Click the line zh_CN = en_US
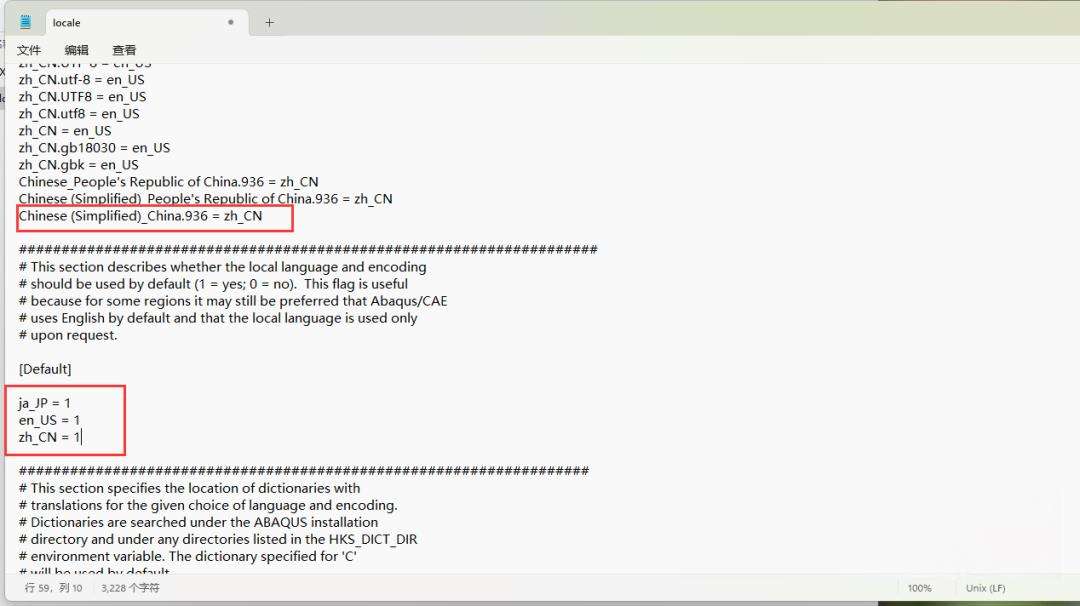 [65, 131]
